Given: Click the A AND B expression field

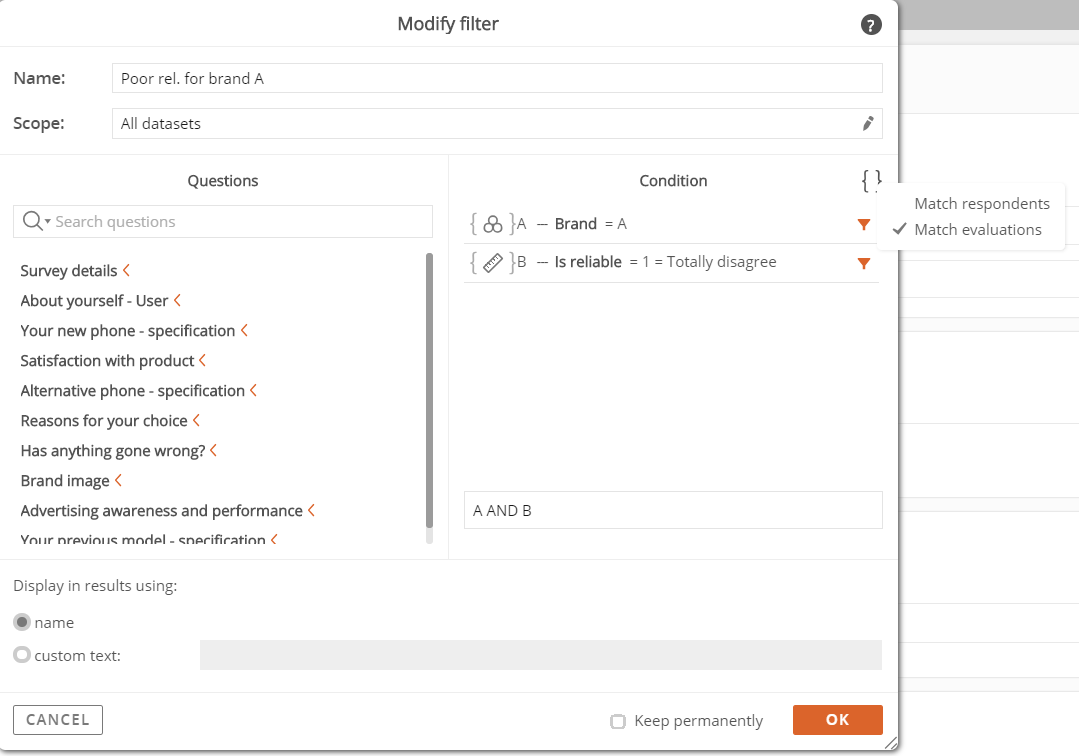Looking at the screenshot, I should pyautogui.click(x=672, y=510).
